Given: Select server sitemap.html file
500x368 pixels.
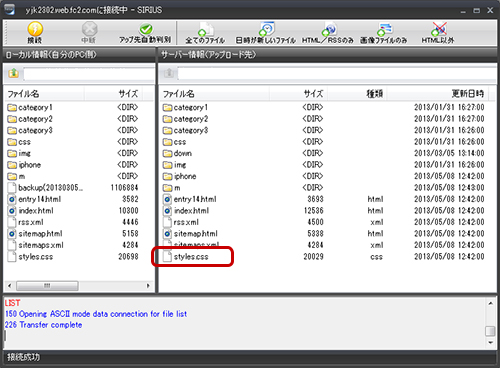Looking at the screenshot, I should [190, 234].
